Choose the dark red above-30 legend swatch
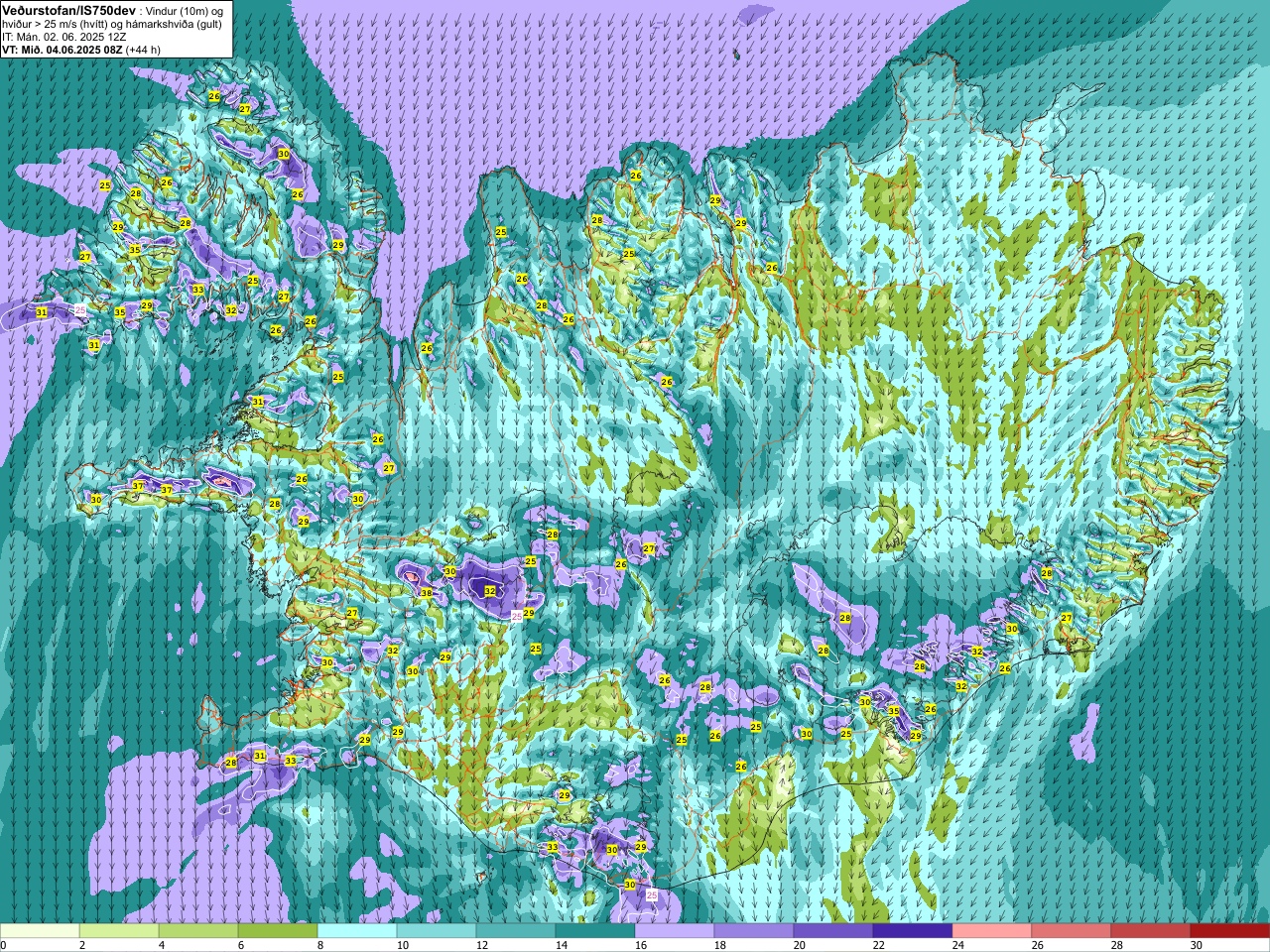The image size is (1270, 952). point(1230,931)
